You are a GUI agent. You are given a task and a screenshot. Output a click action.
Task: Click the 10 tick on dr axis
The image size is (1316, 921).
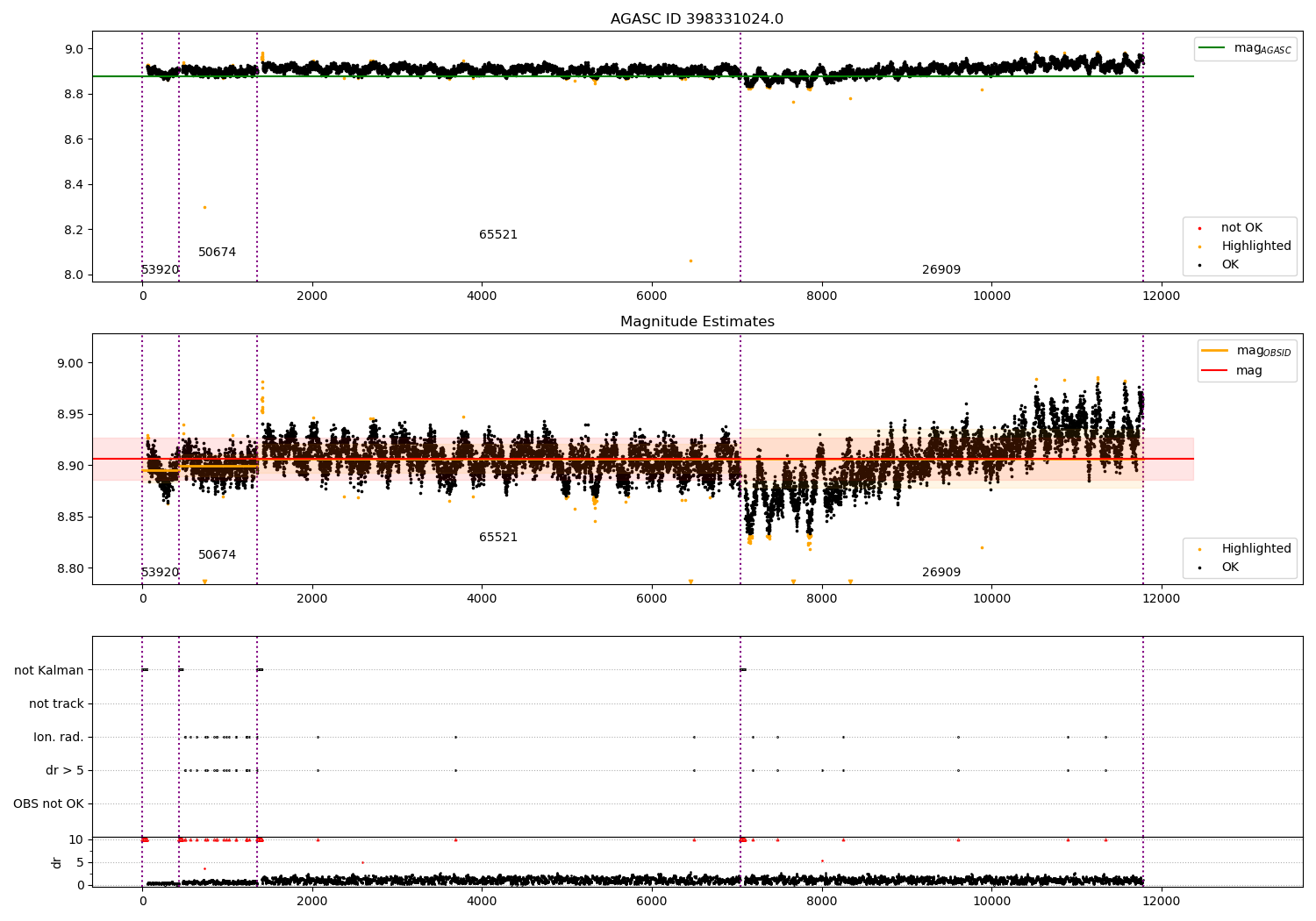pos(76,839)
